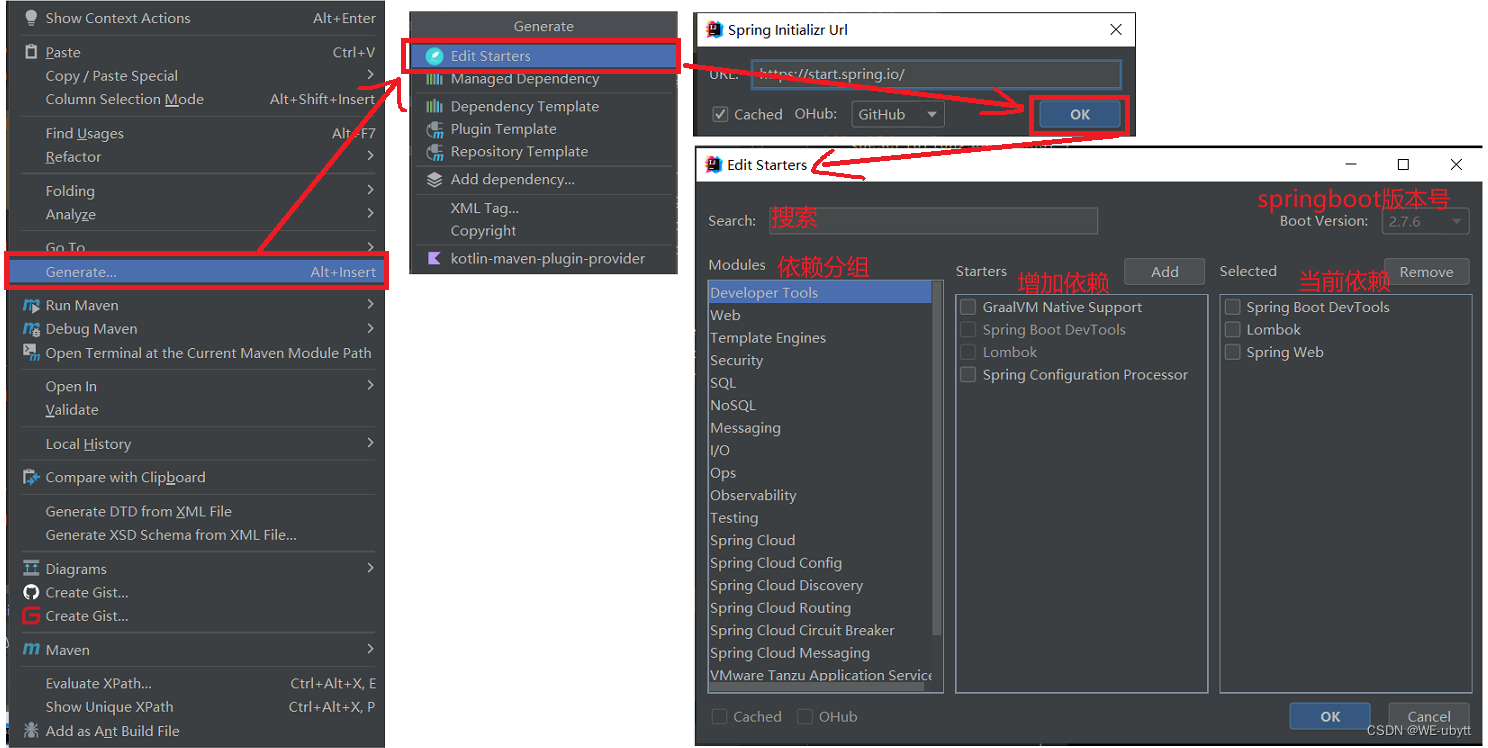
Task: Click OK in Spring Initializr Url dialog
Action: click(1080, 114)
